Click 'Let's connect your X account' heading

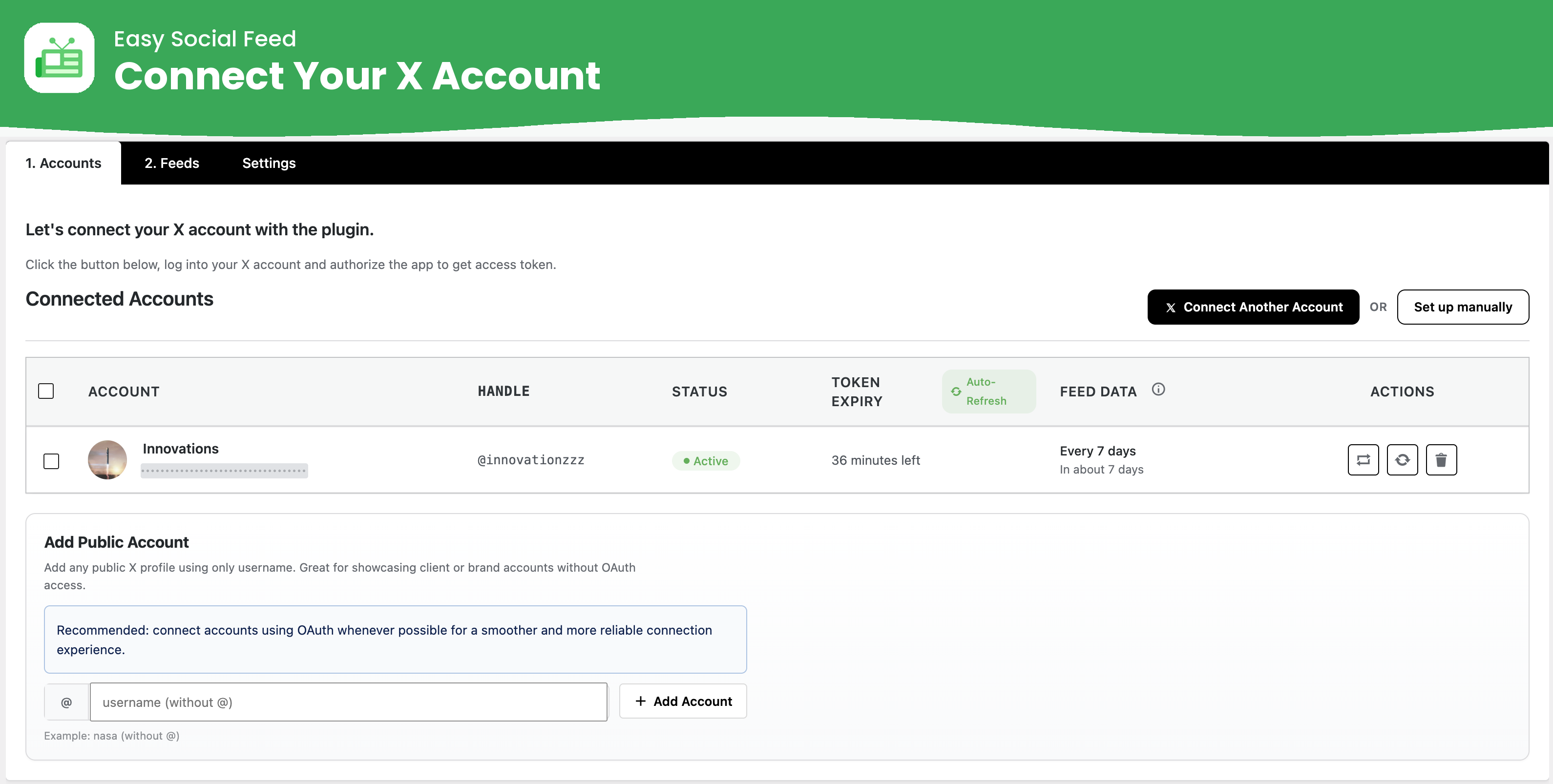200,229
